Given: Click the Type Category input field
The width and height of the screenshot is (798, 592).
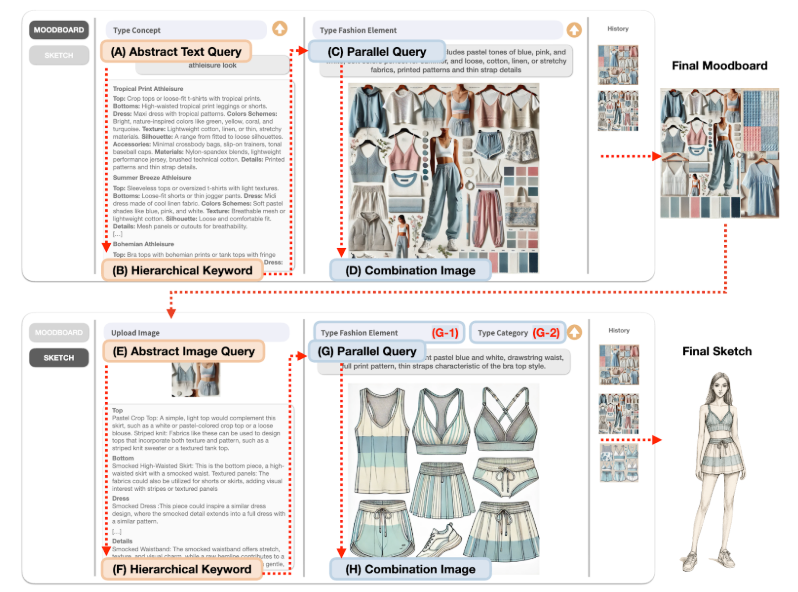Looking at the screenshot, I should 515,331.
